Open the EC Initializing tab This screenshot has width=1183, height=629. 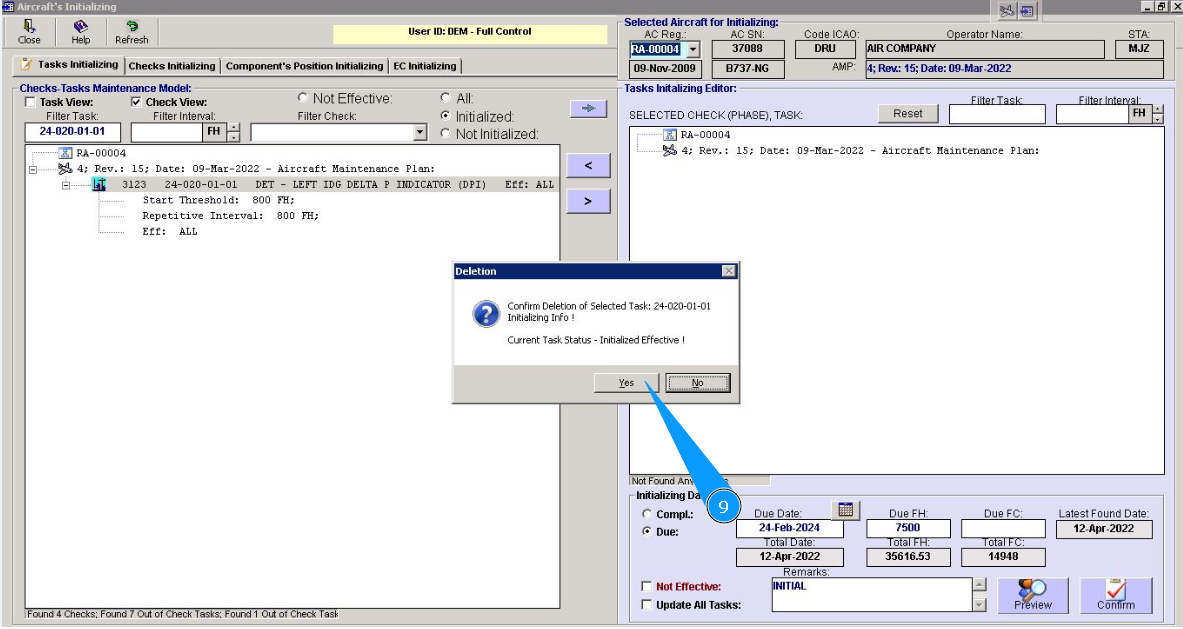coord(425,66)
